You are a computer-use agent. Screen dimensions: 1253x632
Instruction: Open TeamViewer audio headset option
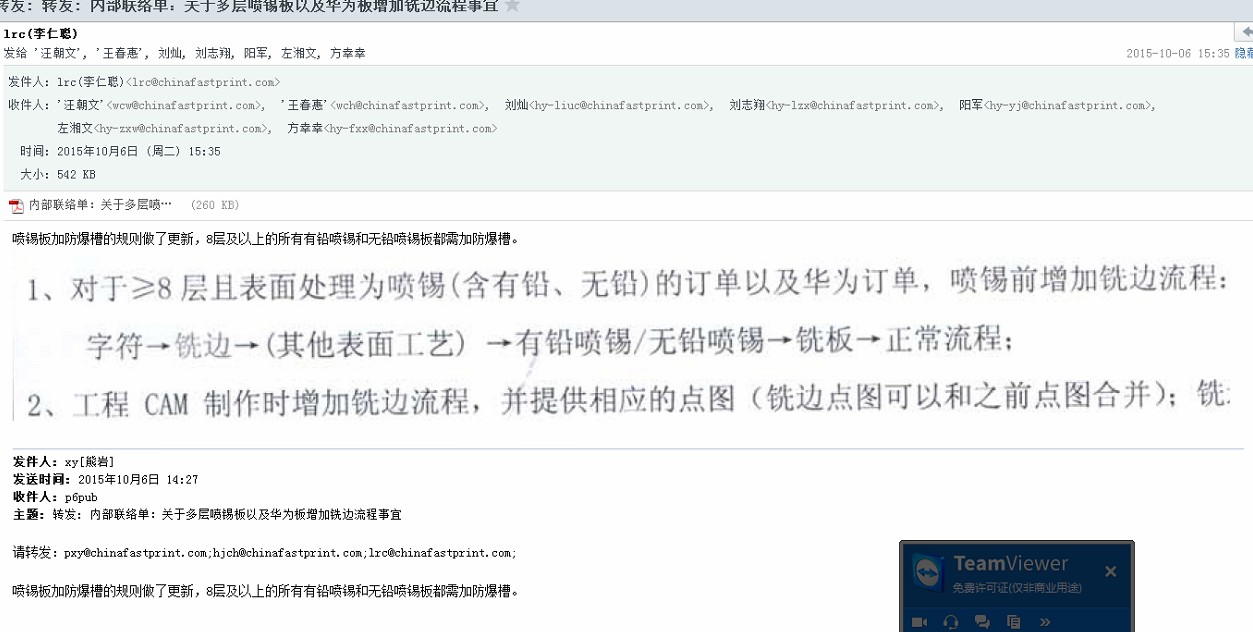pos(951,622)
